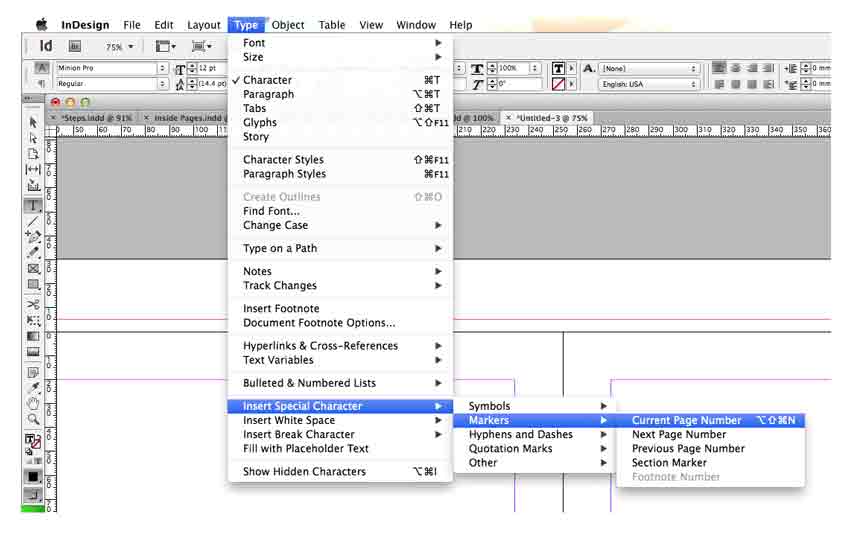Select the Note tool
The width and height of the screenshot is (850, 536).
tap(33, 372)
